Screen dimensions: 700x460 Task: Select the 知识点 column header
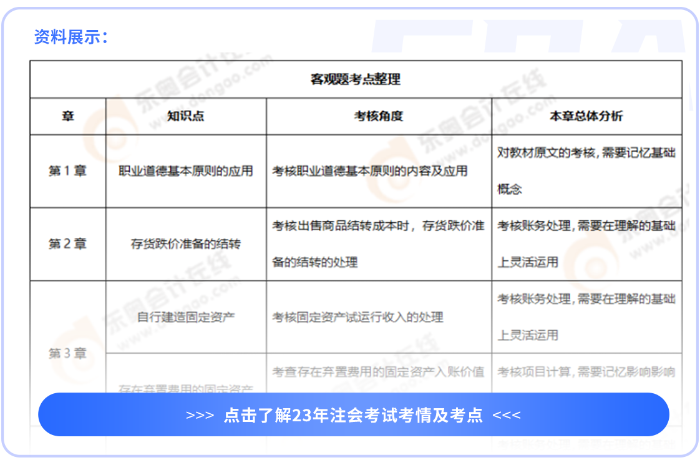186,116
